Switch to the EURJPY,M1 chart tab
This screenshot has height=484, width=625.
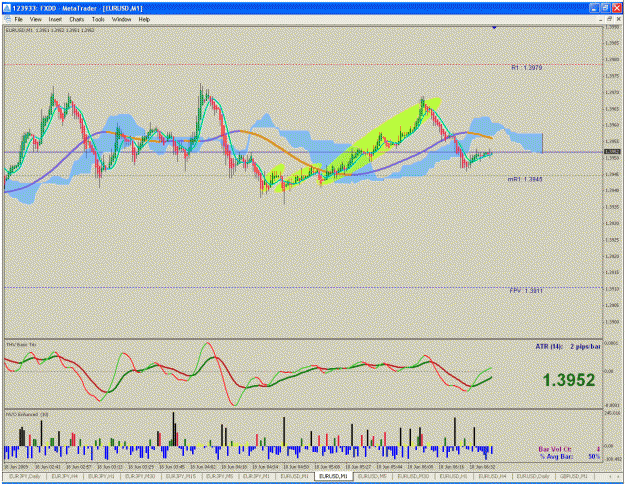256,476
